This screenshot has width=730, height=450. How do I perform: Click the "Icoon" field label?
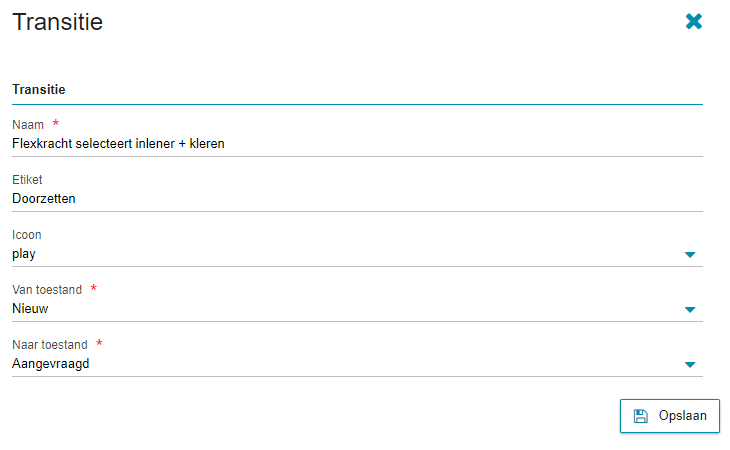[x=27, y=235]
